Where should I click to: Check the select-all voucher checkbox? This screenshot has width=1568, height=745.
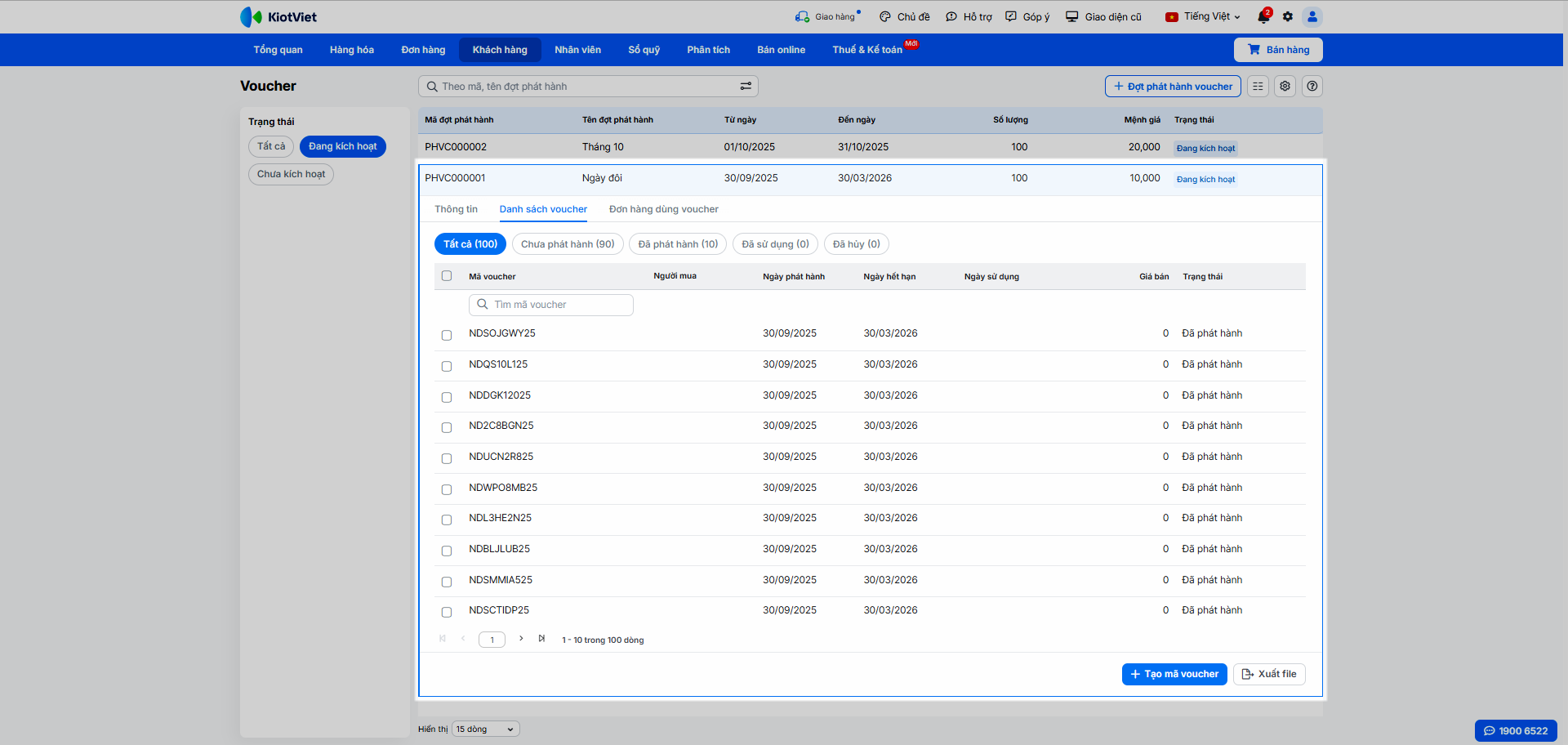(x=447, y=276)
